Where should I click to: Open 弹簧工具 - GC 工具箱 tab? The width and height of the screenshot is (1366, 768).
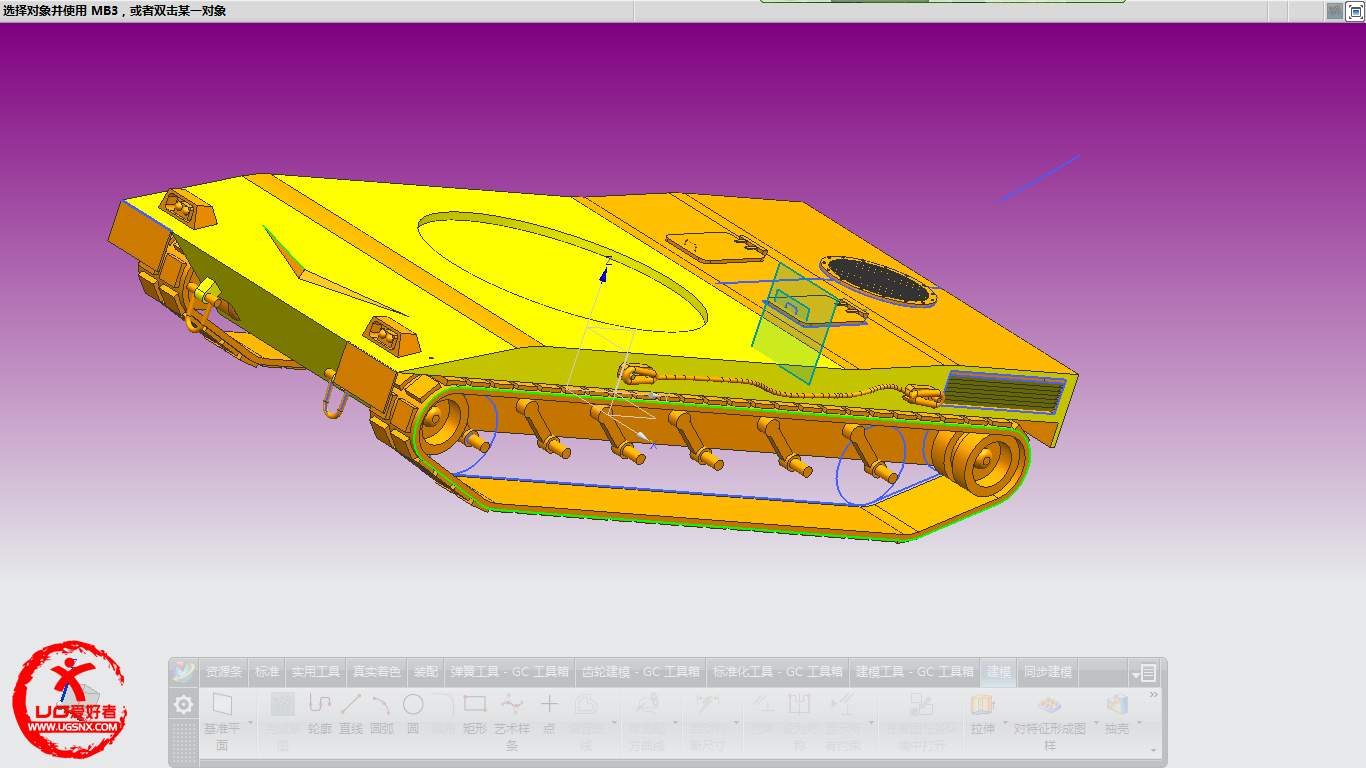click(510, 672)
